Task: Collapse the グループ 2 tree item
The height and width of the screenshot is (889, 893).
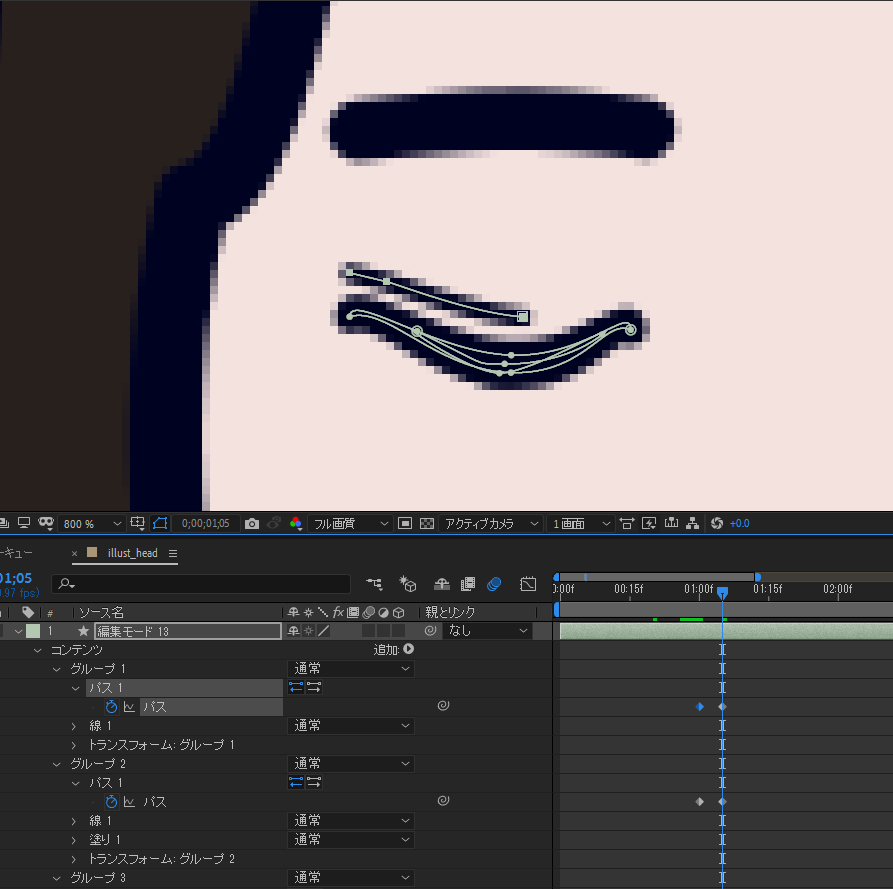Action: [57, 764]
